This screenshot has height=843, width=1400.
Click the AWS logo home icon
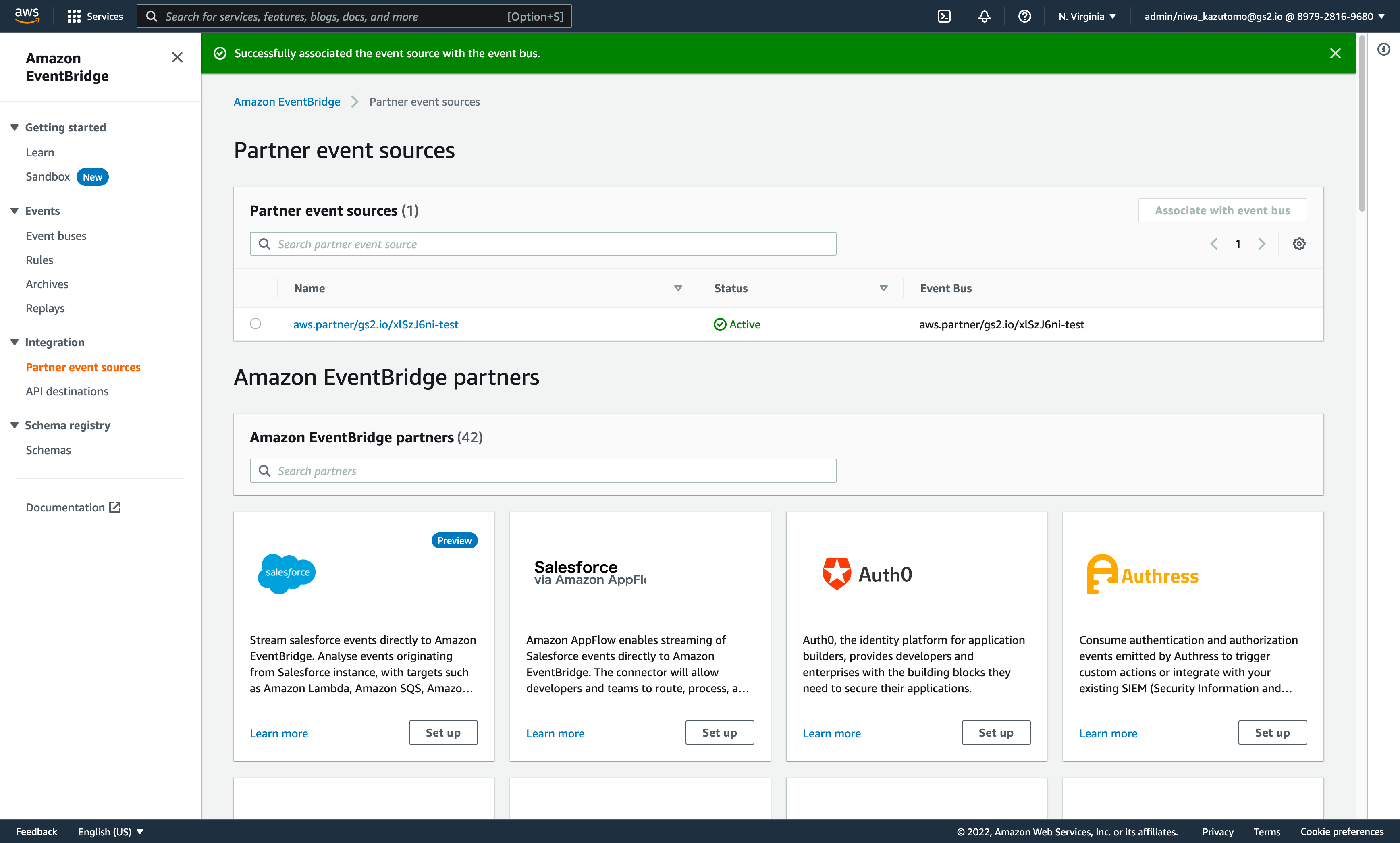click(27, 16)
